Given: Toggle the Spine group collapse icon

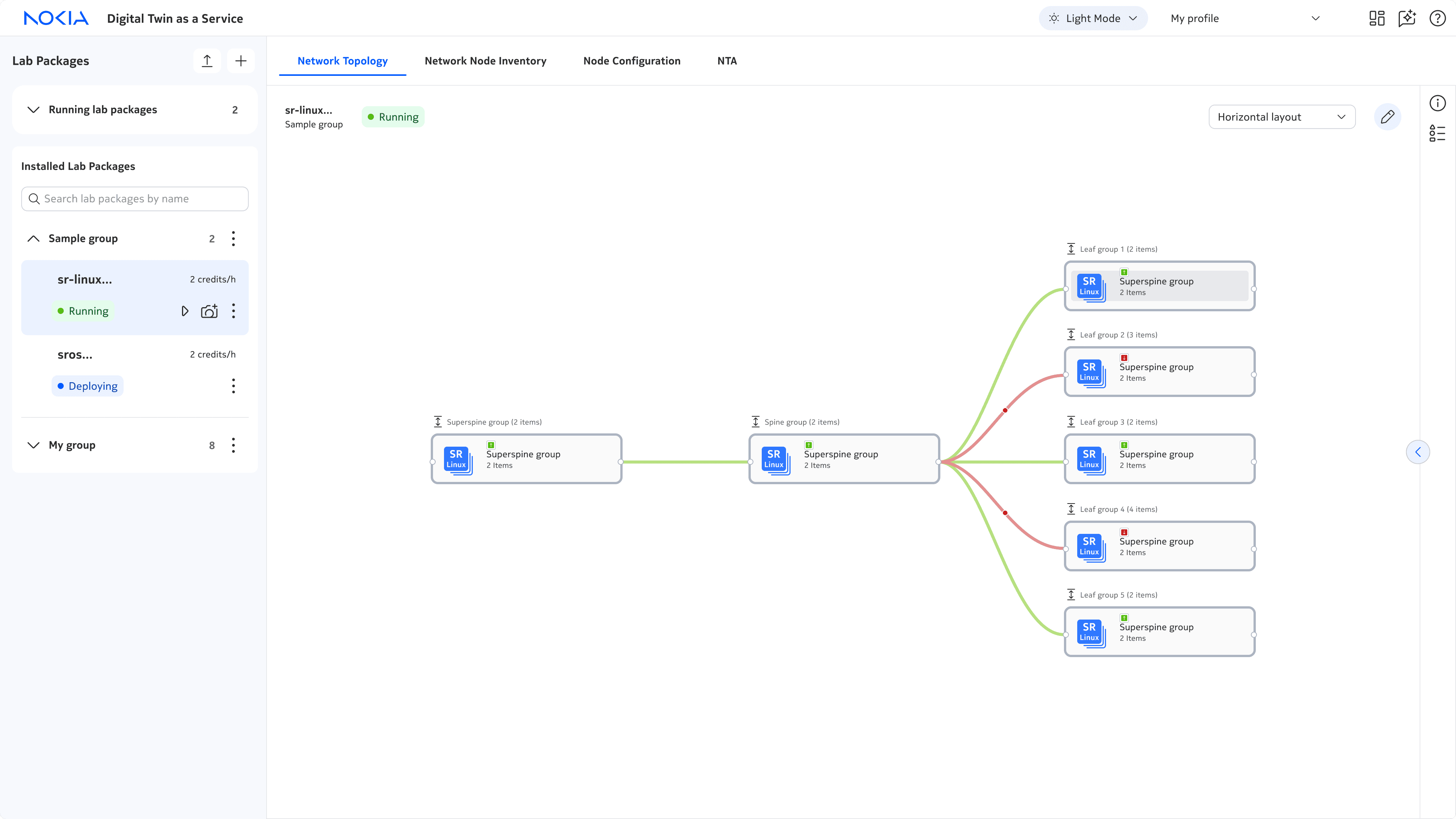Looking at the screenshot, I should [x=756, y=422].
